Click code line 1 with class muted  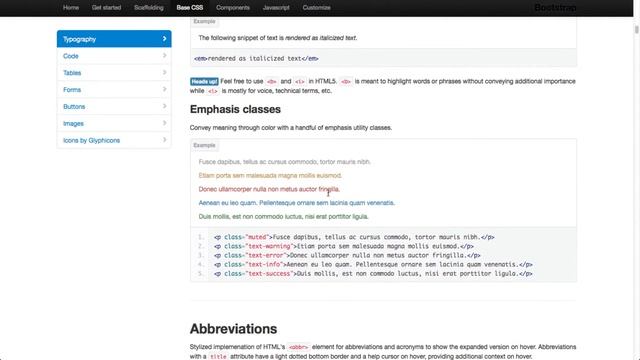[x=354, y=237]
